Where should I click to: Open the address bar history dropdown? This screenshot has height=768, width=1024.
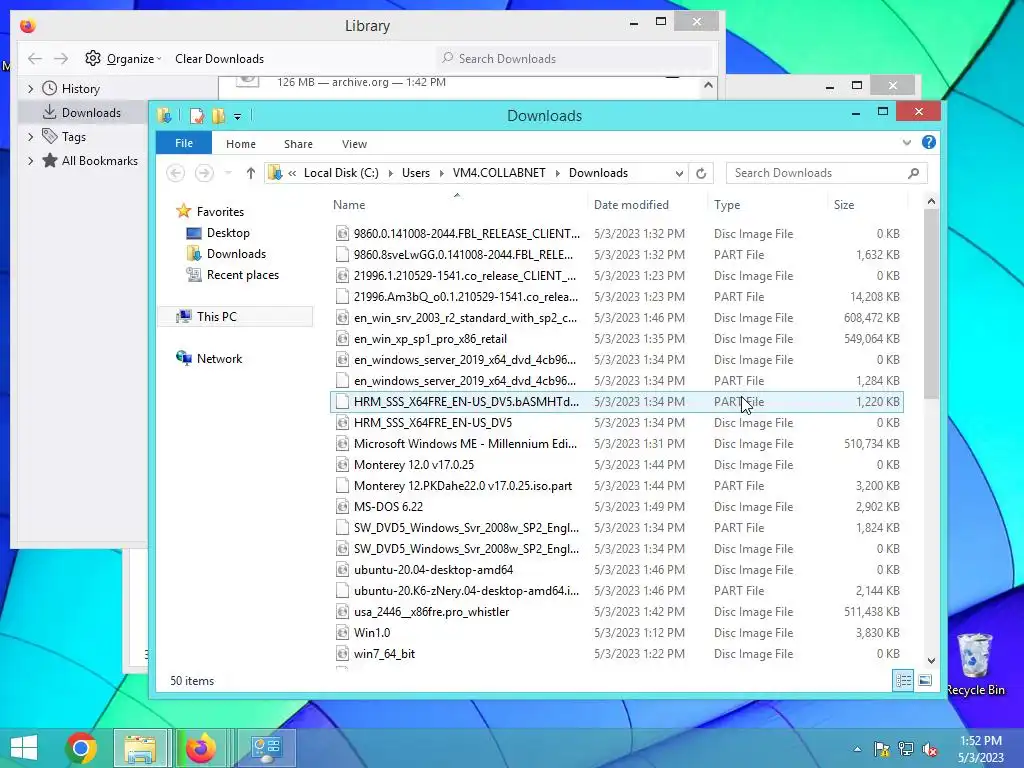point(679,173)
